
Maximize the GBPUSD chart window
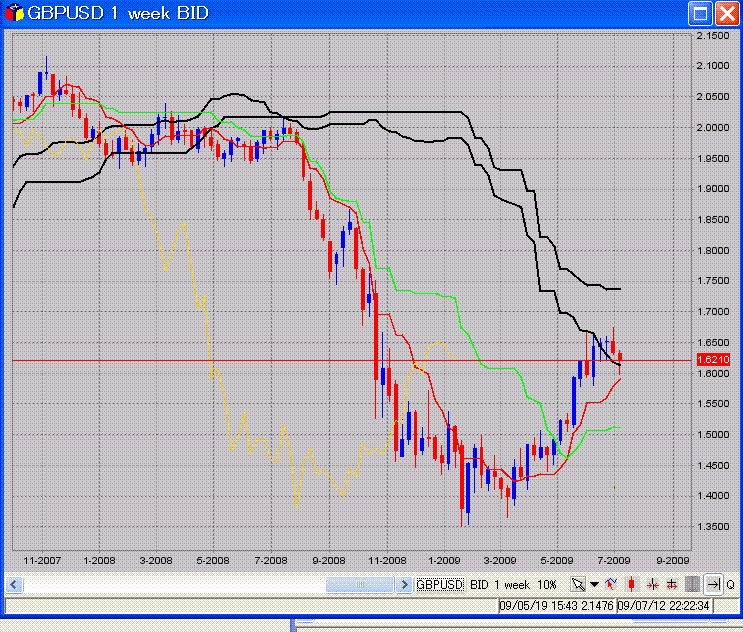(700, 13)
